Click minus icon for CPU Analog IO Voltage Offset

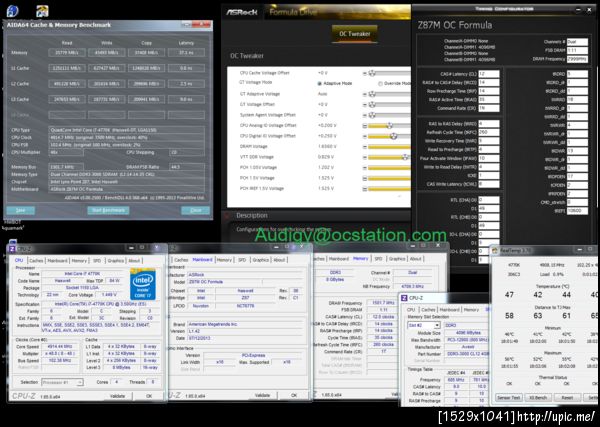point(365,125)
